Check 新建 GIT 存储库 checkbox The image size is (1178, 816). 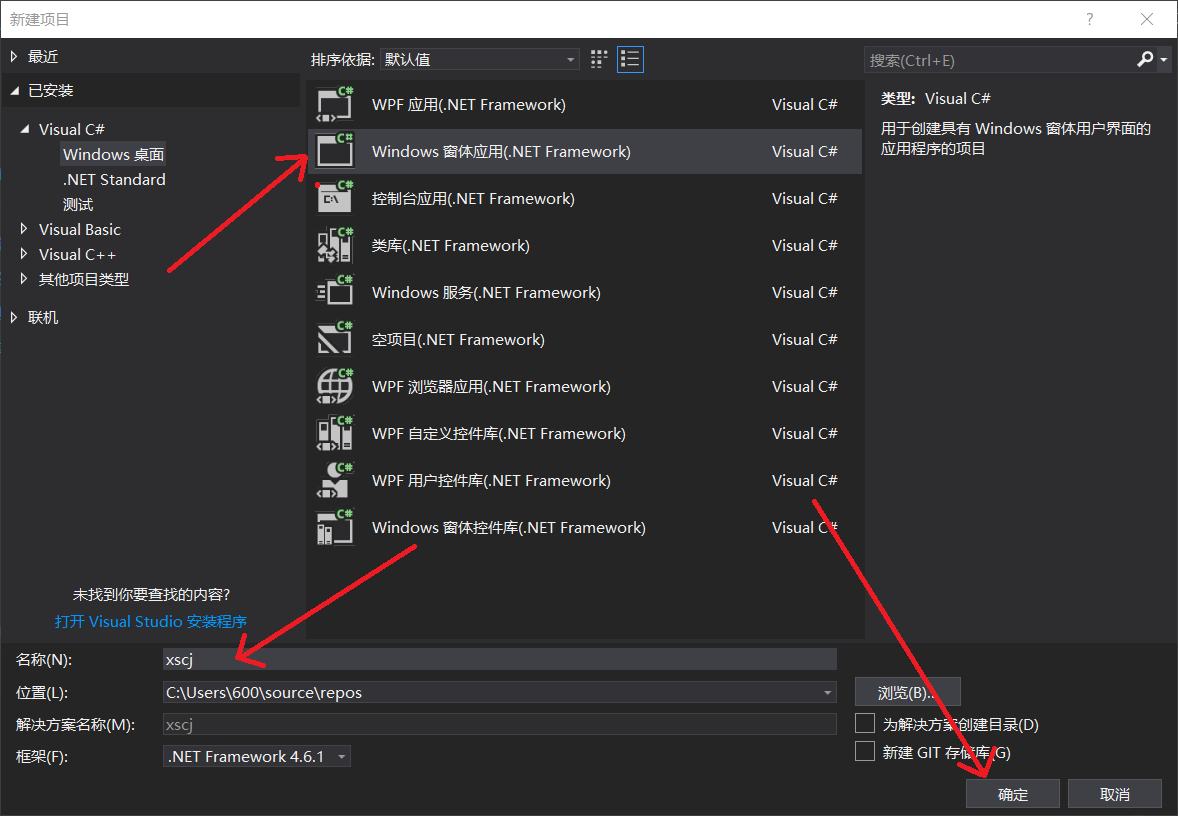(865, 751)
